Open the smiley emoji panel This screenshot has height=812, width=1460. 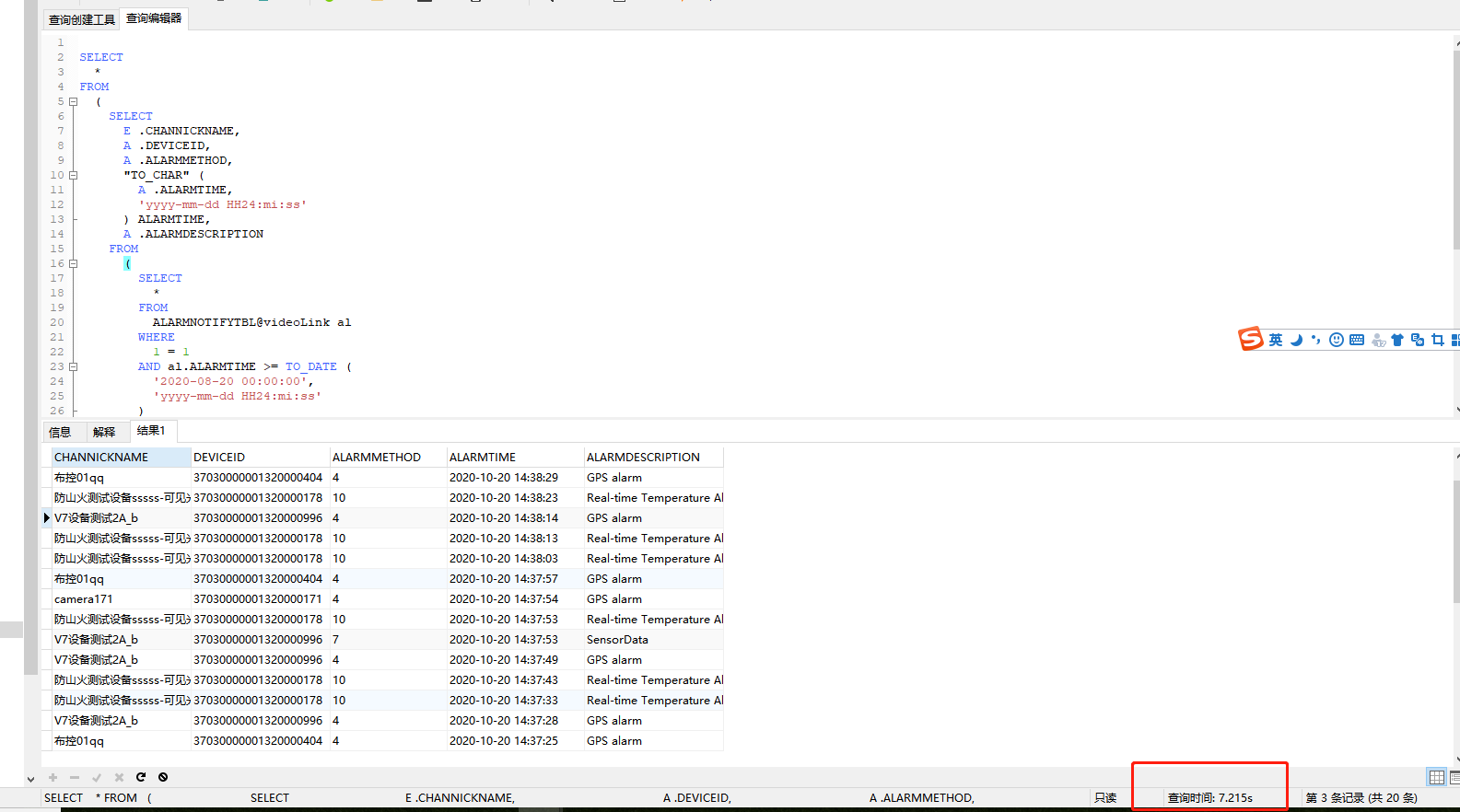pyautogui.click(x=1337, y=340)
